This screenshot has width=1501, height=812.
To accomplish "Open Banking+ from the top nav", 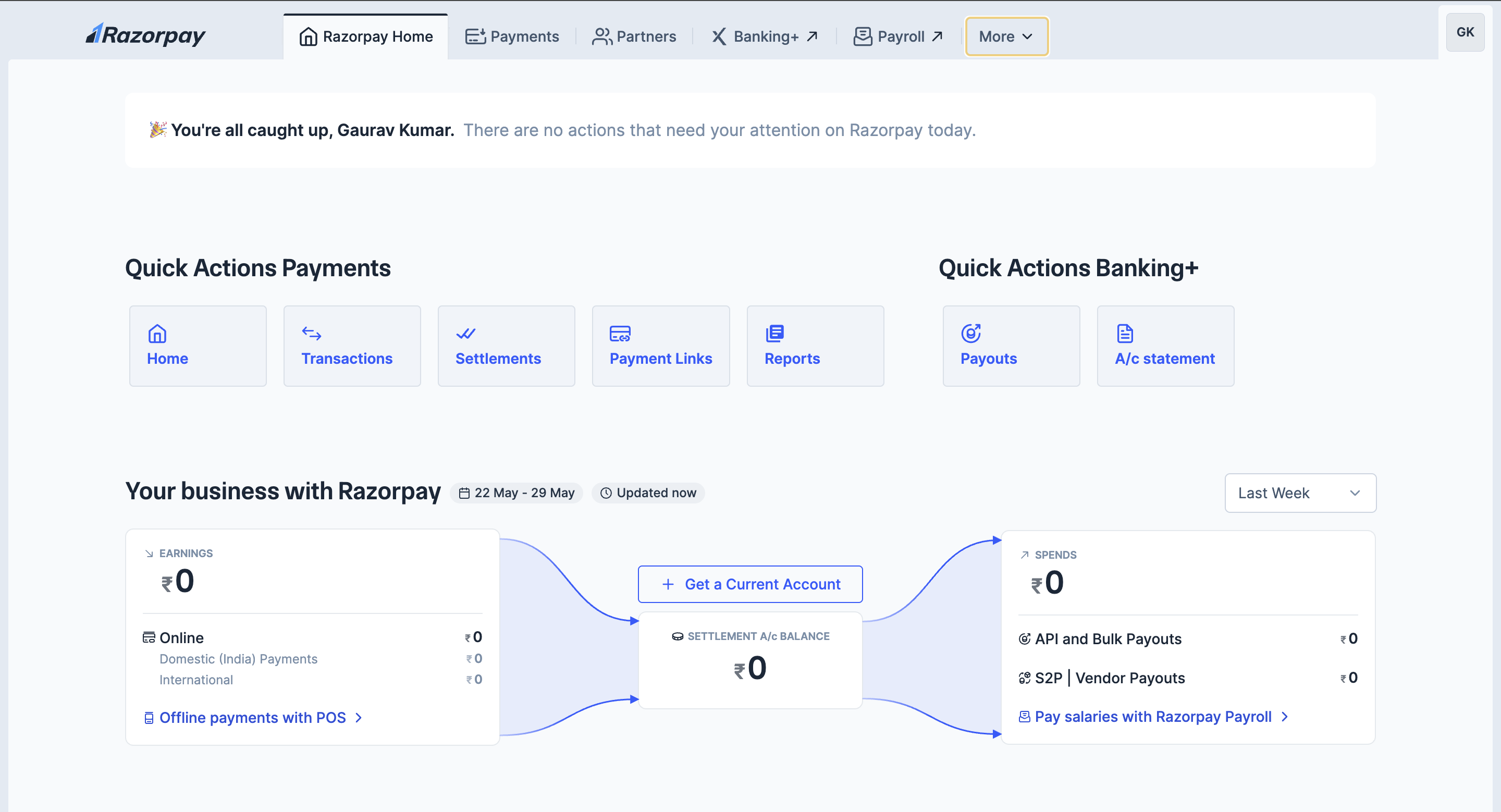I will pos(765,36).
